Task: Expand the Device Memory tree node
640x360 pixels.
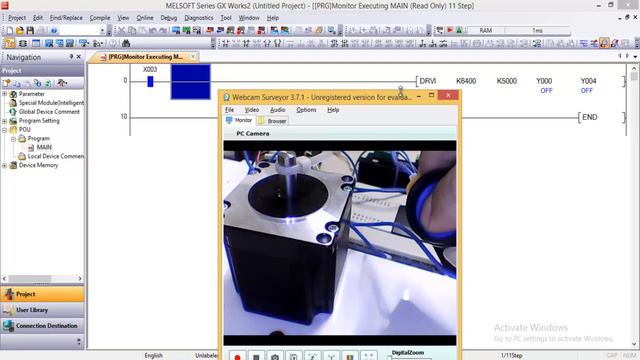Action: click(x=5, y=165)
